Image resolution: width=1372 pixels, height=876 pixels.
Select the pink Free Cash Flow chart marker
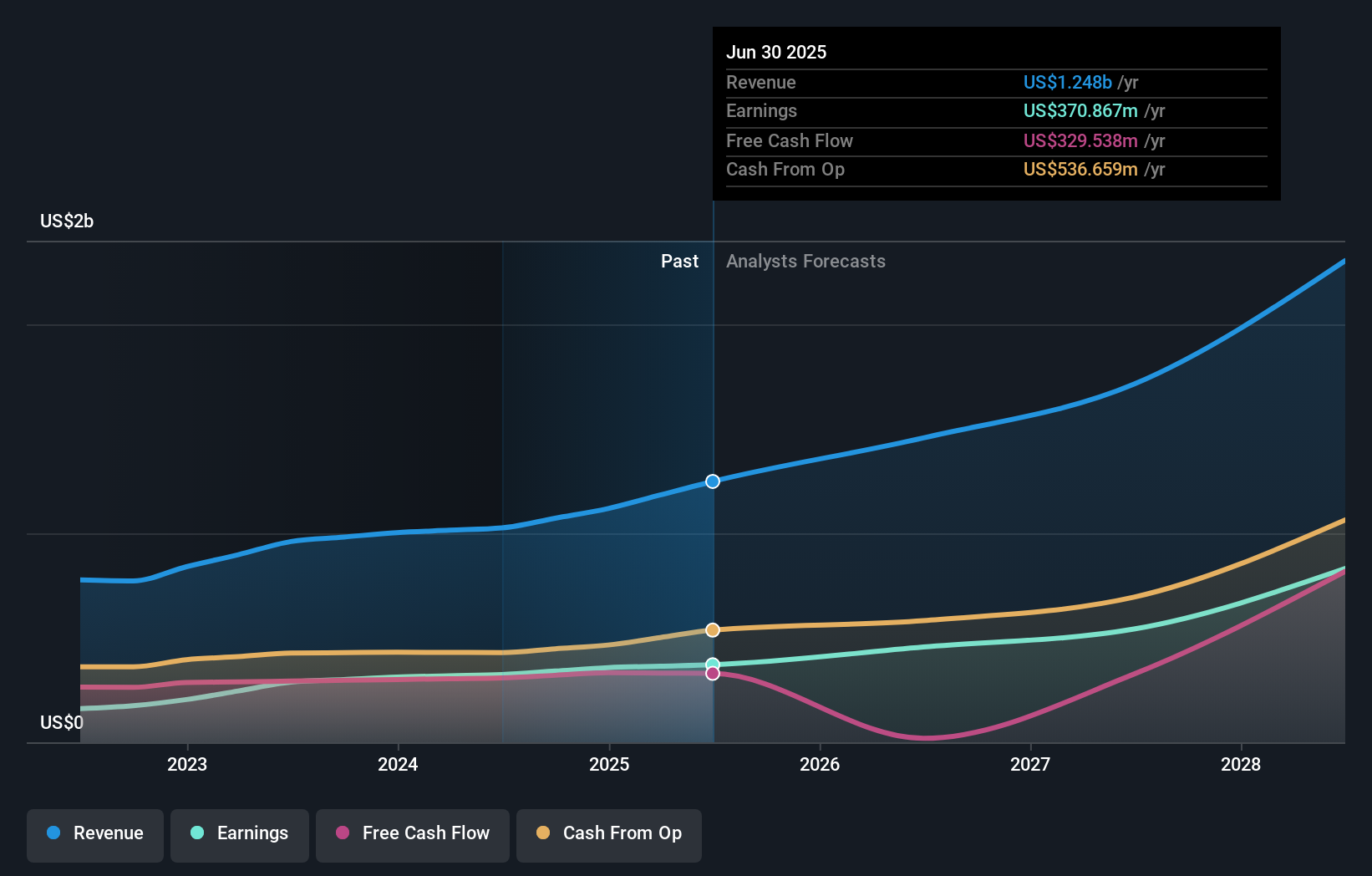tap(712, 674)
